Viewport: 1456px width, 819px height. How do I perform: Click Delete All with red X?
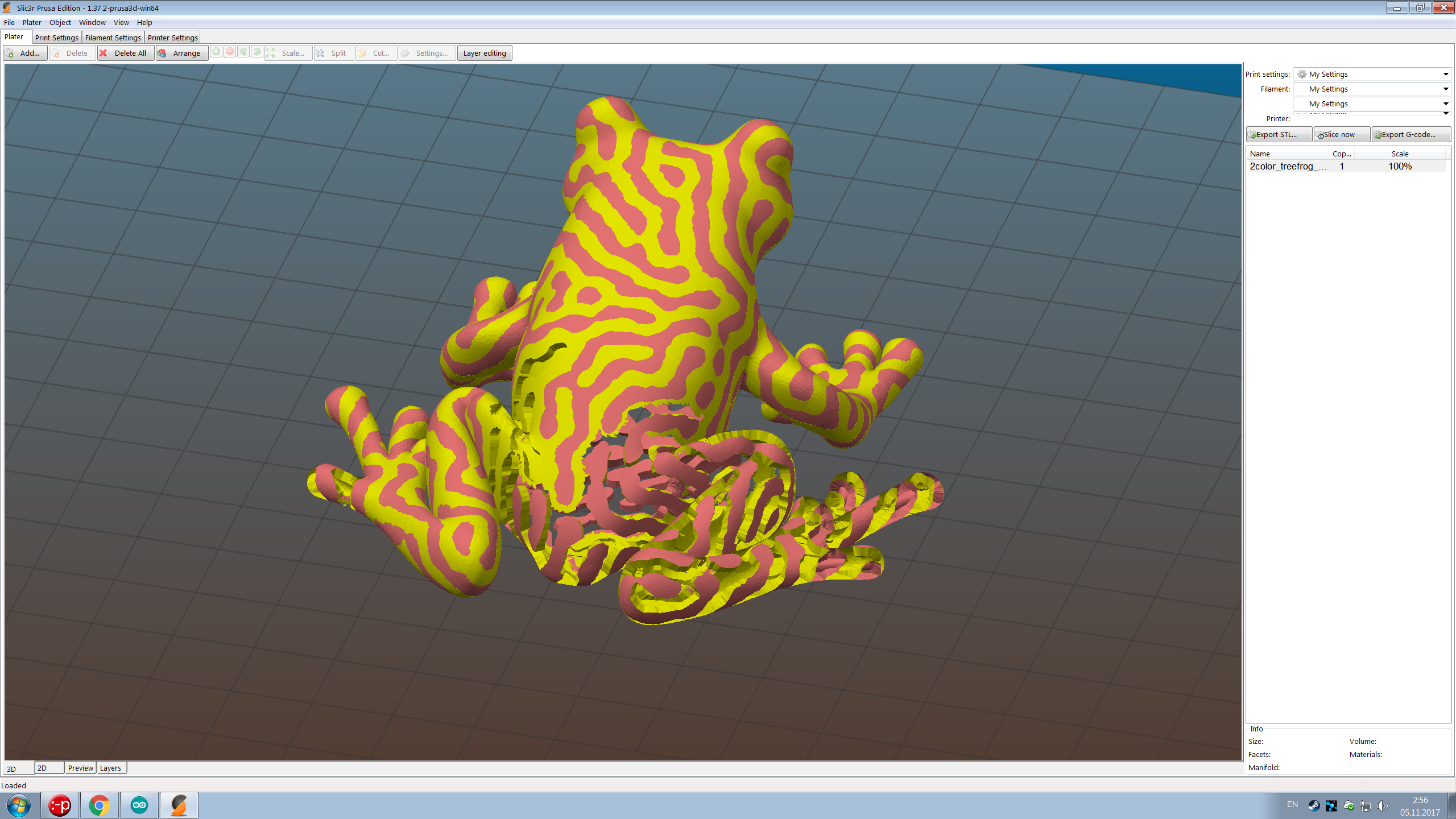125,53
